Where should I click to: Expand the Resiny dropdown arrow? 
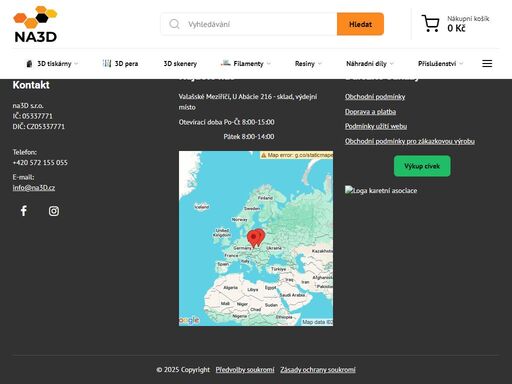click(320, 64)
